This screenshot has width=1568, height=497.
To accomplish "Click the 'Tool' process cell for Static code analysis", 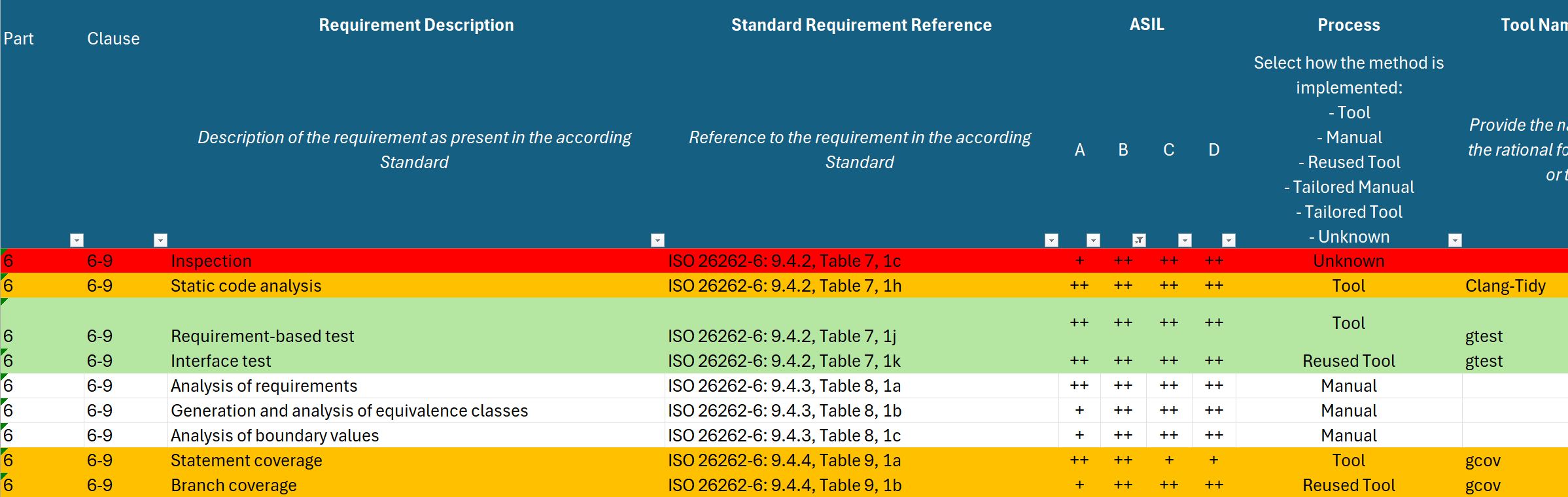I will [1349, 286].
